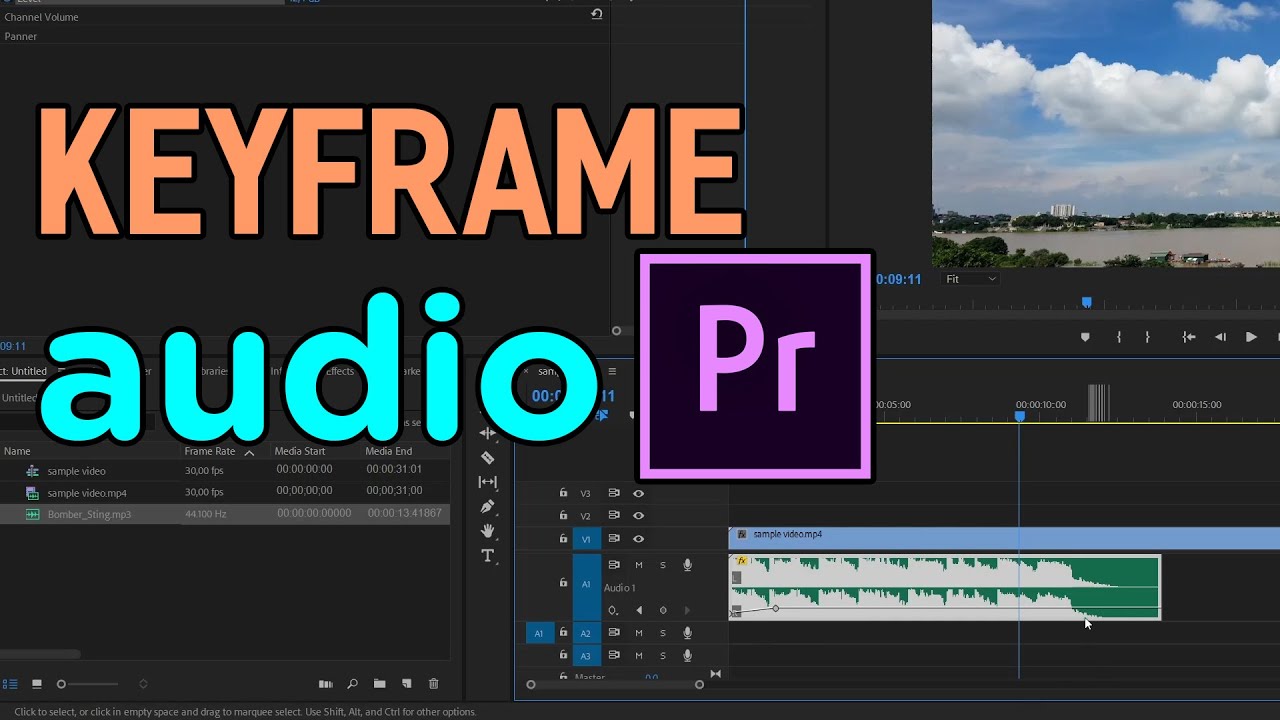Open the Project: Untitled tab
This screenshot has width=1280, height=720.
24,371
